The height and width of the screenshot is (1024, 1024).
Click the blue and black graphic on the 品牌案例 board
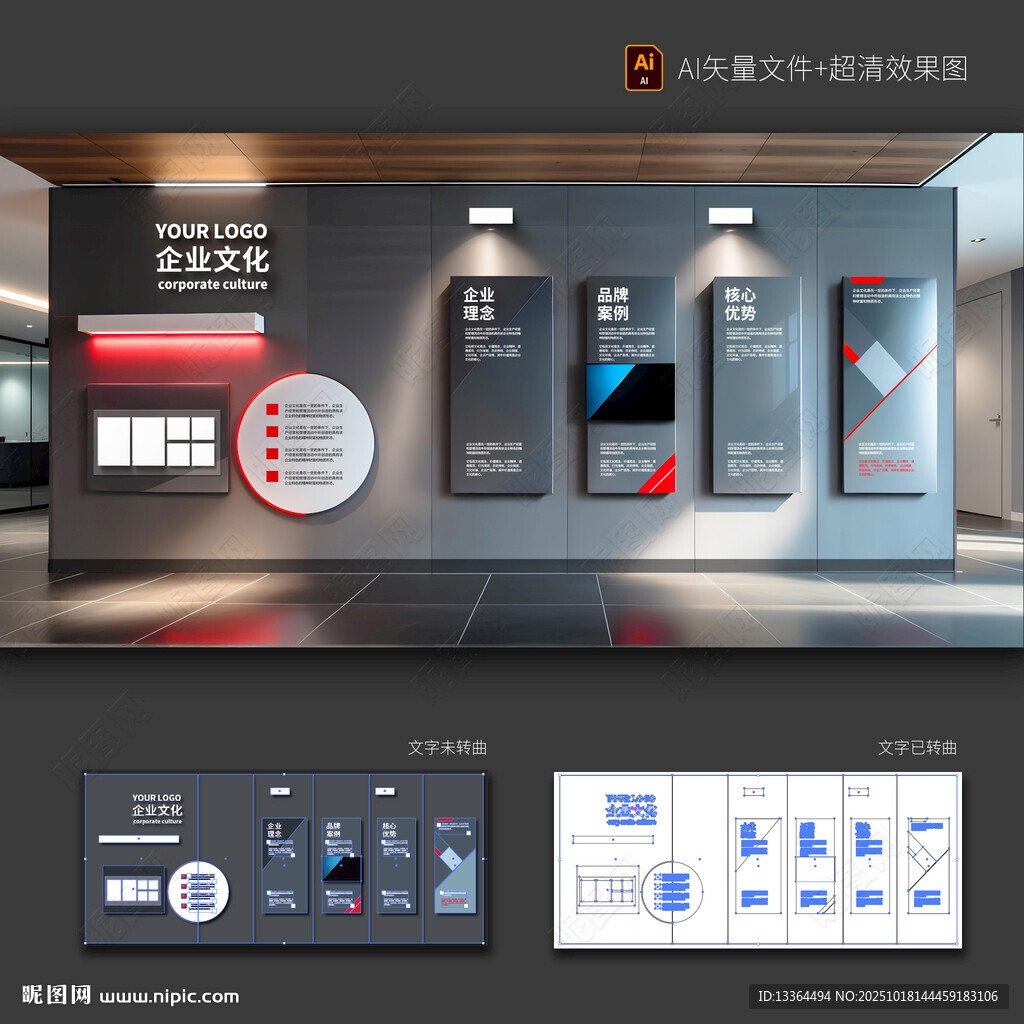pos(630,392)
